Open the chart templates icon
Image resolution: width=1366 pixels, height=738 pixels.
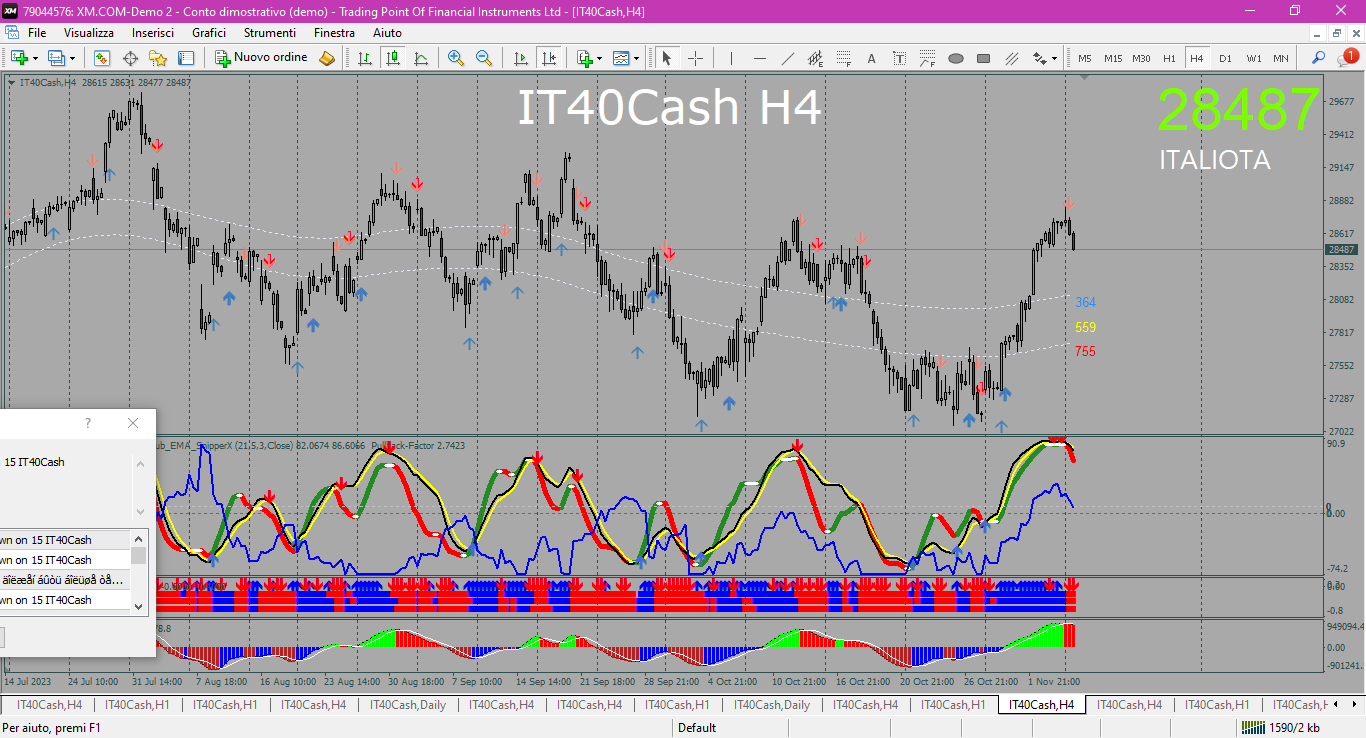click(622, 58)
